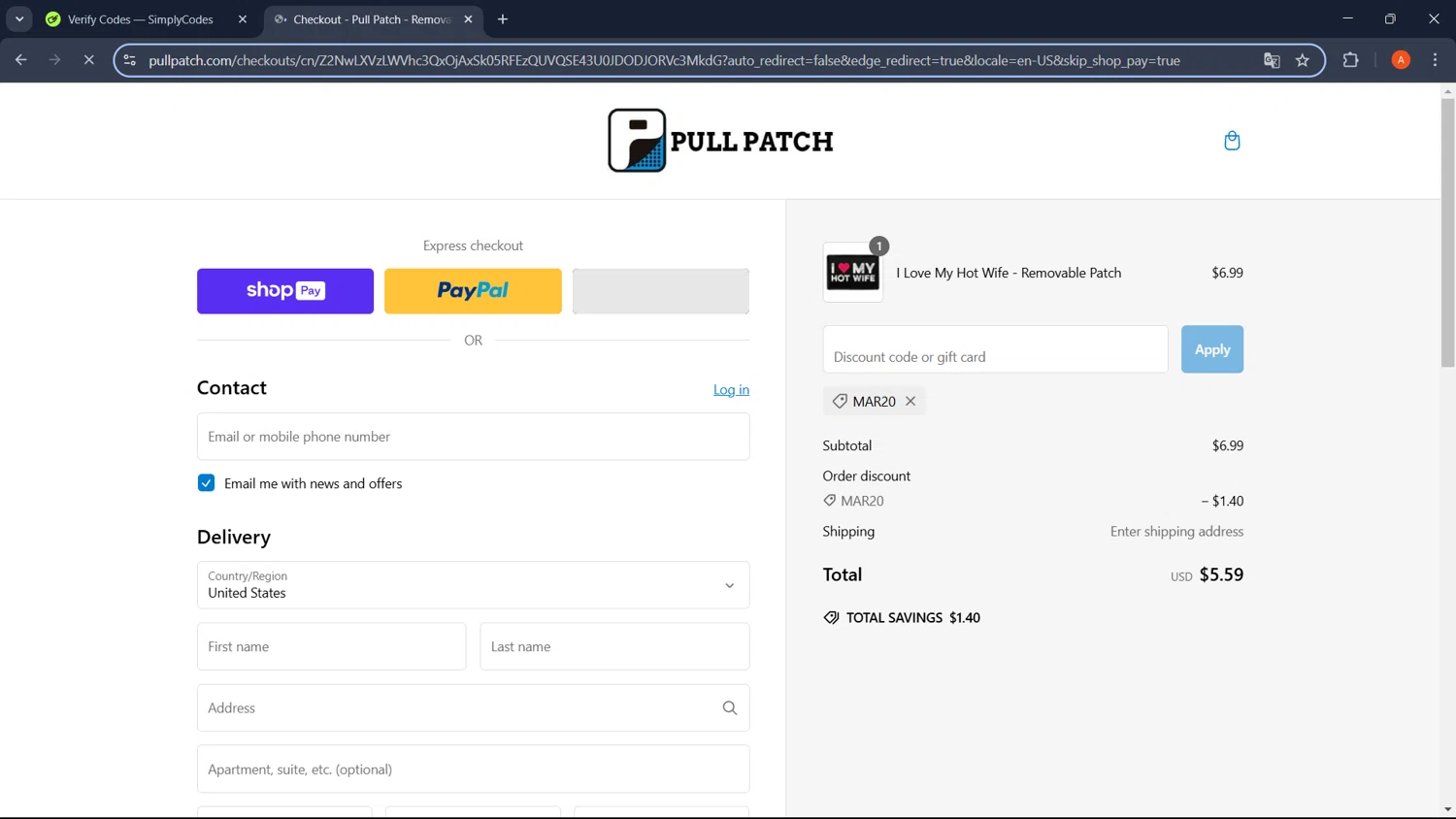1456x819 pixels.
Task: Focus the Email or mobile phone field
Action: 473,437
